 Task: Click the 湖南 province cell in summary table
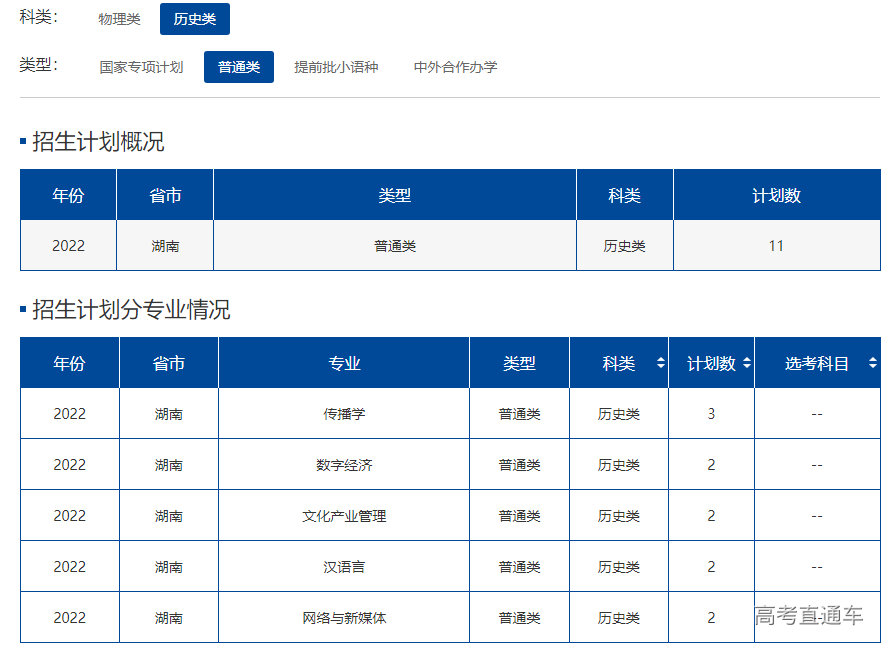(165, 245)
